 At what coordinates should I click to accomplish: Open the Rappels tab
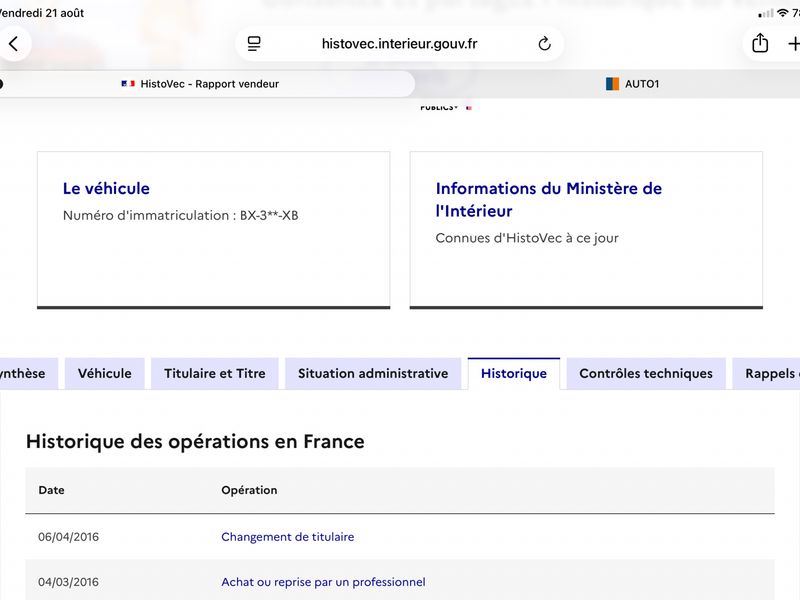point(766,373)
